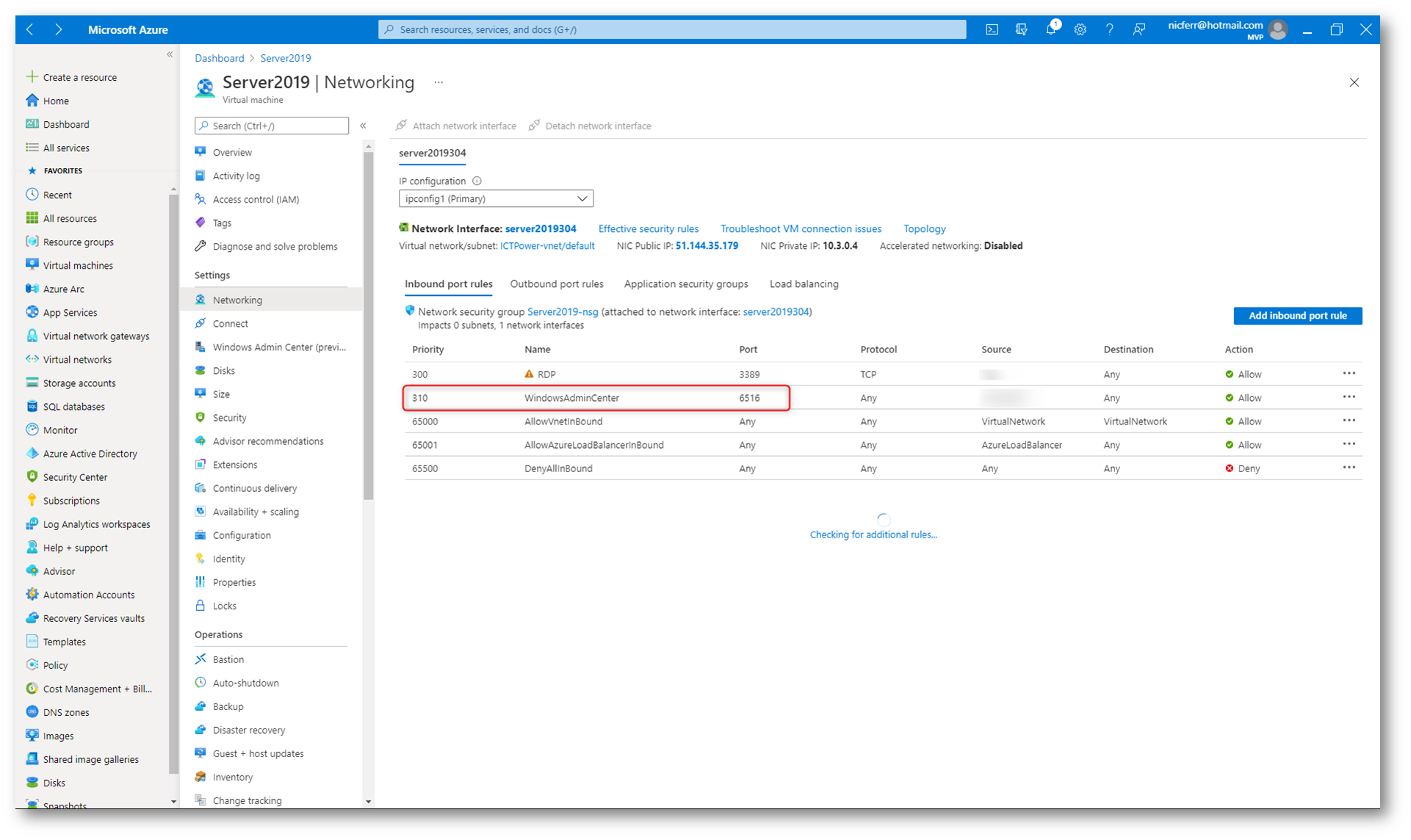Click the global search resources box
The width and height of the screenshot is (1411, 840).
672,29
